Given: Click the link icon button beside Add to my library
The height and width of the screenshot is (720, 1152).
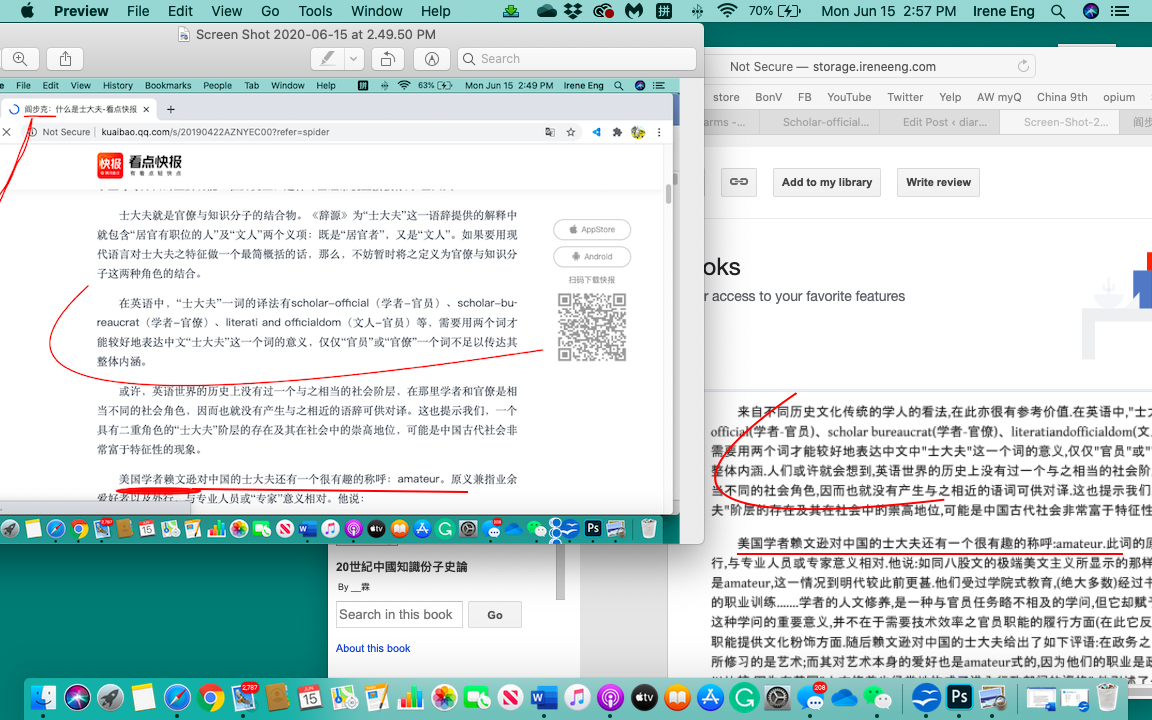Looking at the screenshot, I should click(739, 182).
